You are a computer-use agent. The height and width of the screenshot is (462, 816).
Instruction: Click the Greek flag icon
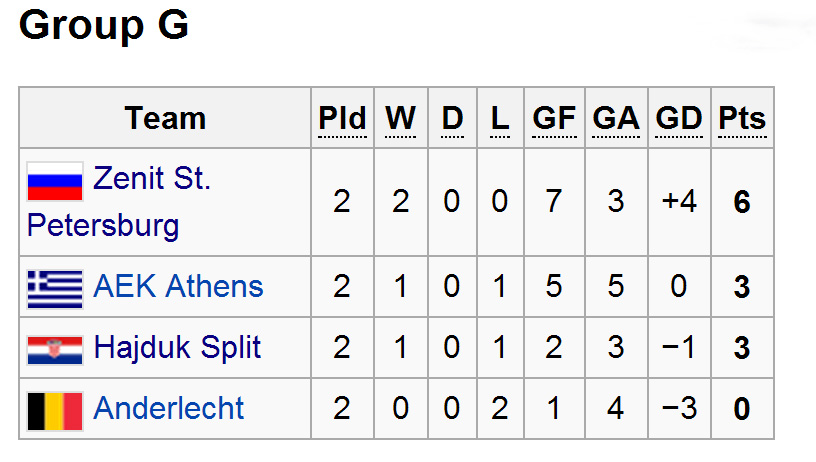(x=55, y=289)
